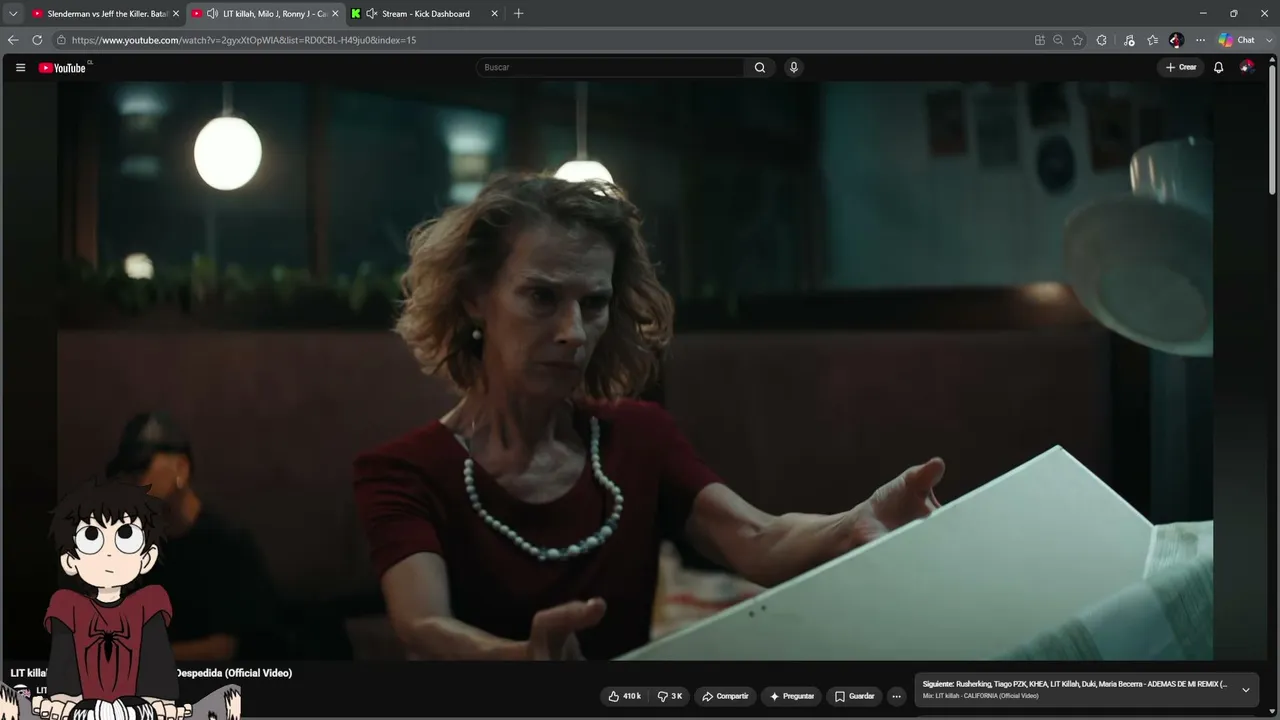The width and height of the screenshot is (1280, 720).
Task: Save the video with Guardar
Action: [x=854, y=696]
